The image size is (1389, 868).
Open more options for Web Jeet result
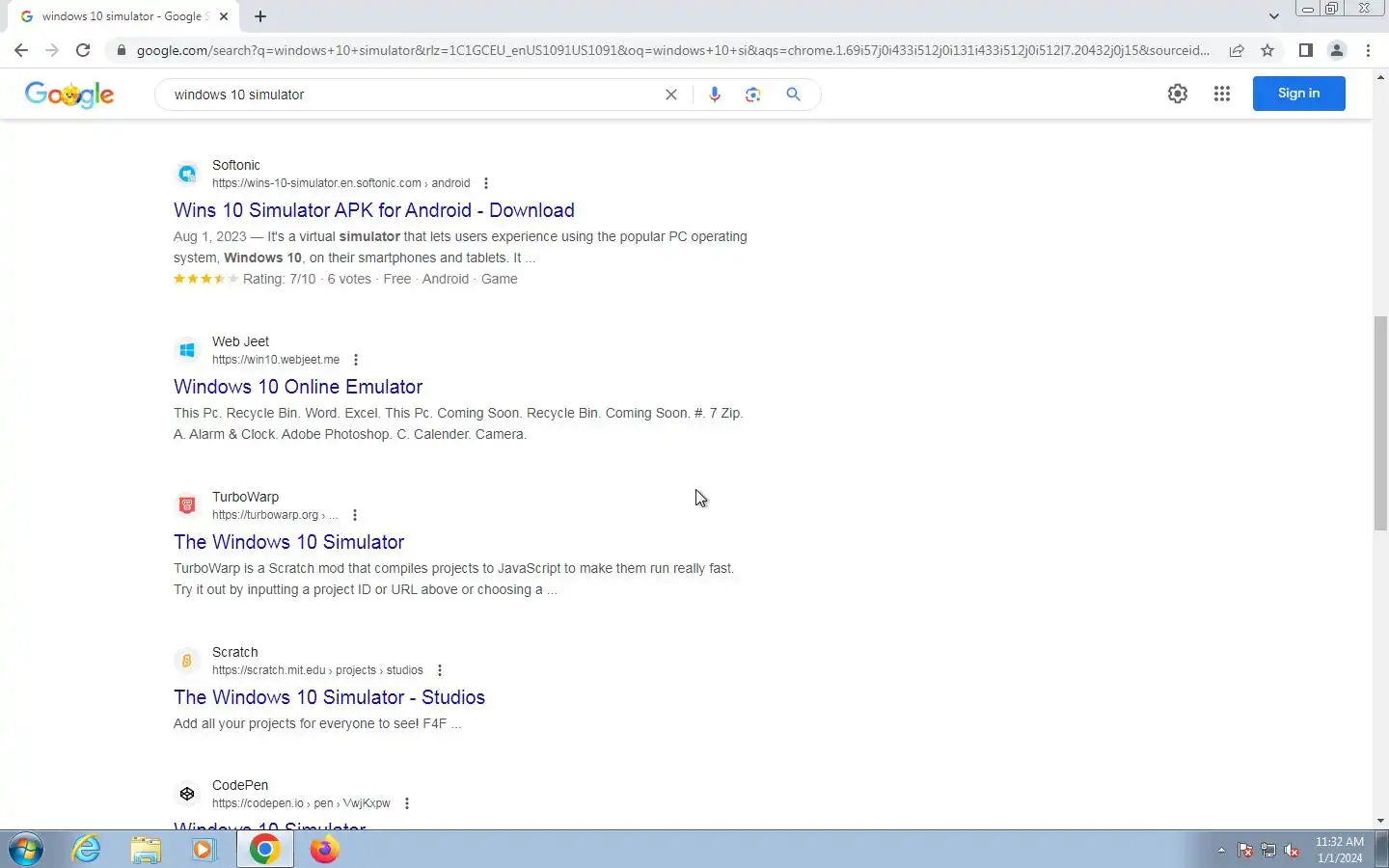[x=356, y=360]
